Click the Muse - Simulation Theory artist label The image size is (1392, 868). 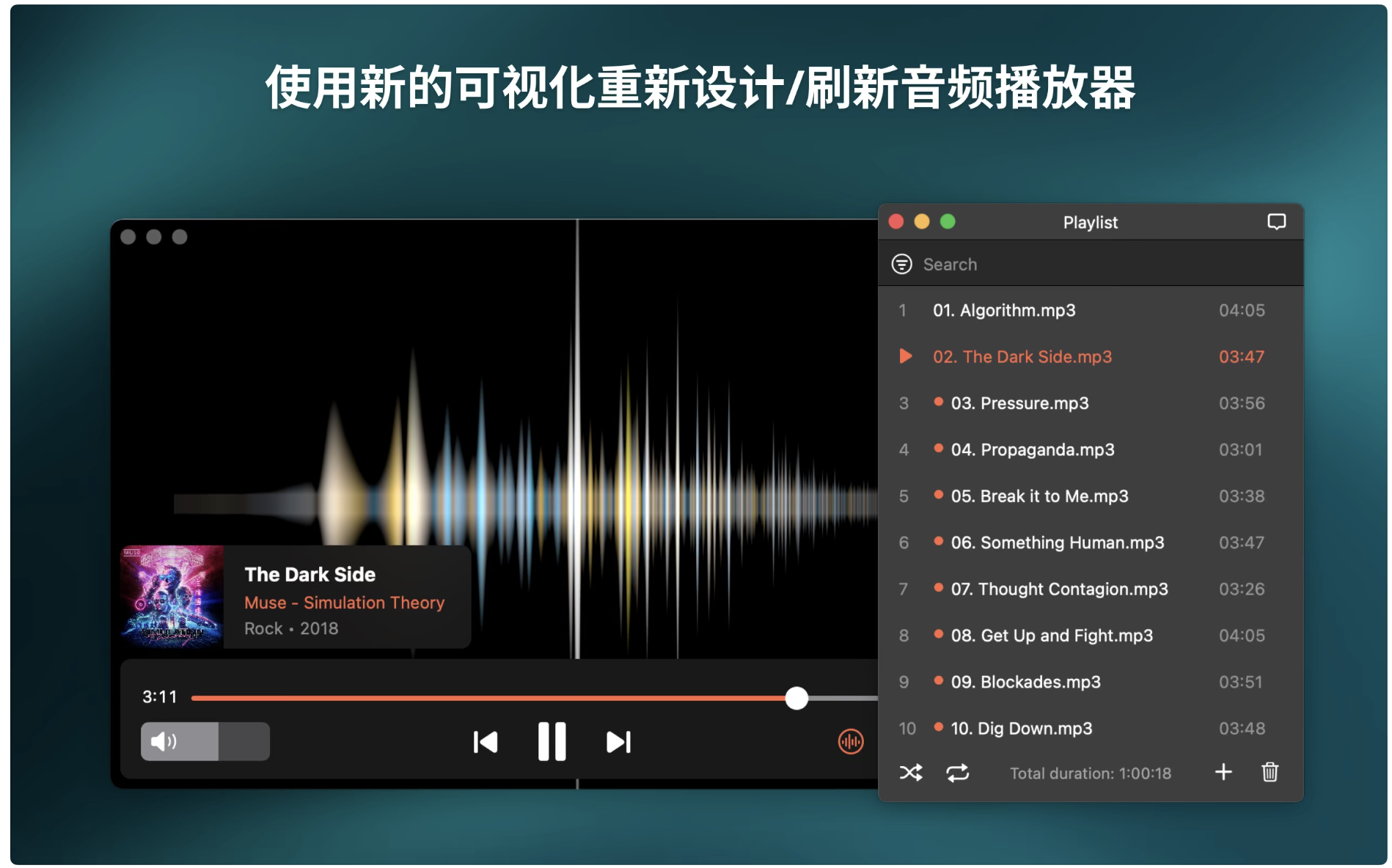tap(345, 602)
